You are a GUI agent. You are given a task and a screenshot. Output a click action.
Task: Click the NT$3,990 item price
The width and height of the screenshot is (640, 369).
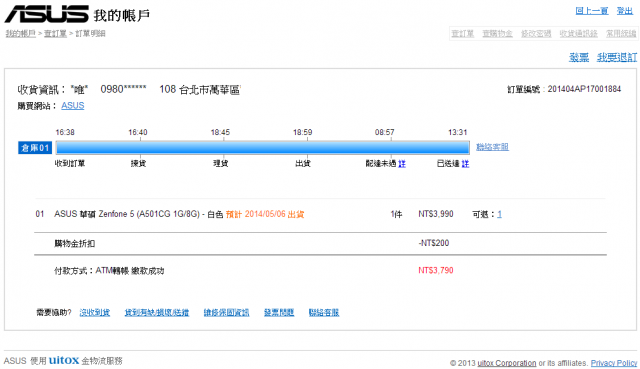click(436, 214)
